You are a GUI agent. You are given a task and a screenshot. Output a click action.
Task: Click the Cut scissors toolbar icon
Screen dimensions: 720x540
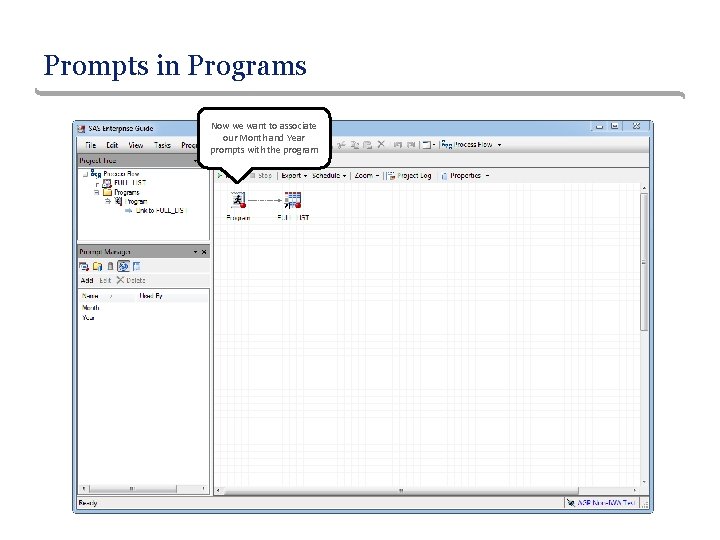click(341, 145)
